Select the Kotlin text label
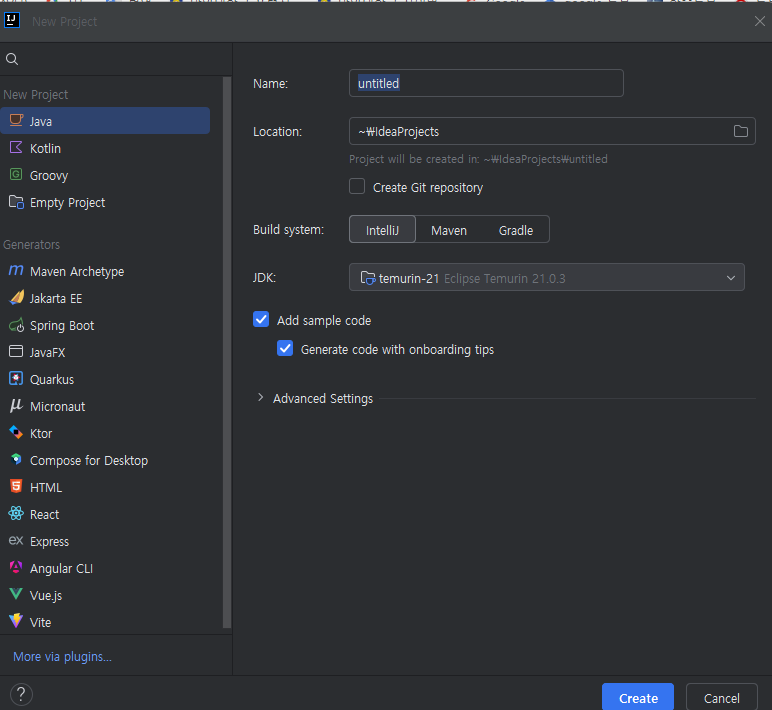 (x=45, y=148)
